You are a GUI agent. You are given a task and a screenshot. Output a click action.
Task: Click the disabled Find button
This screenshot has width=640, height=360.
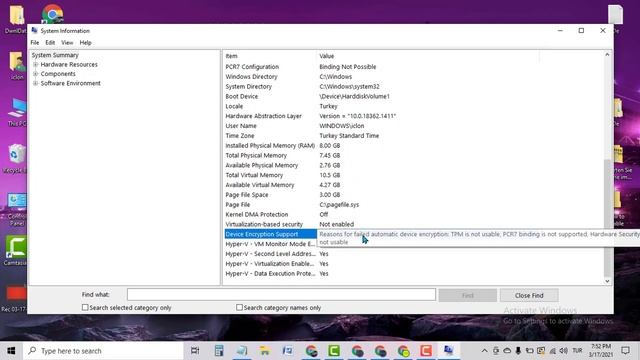468,295
